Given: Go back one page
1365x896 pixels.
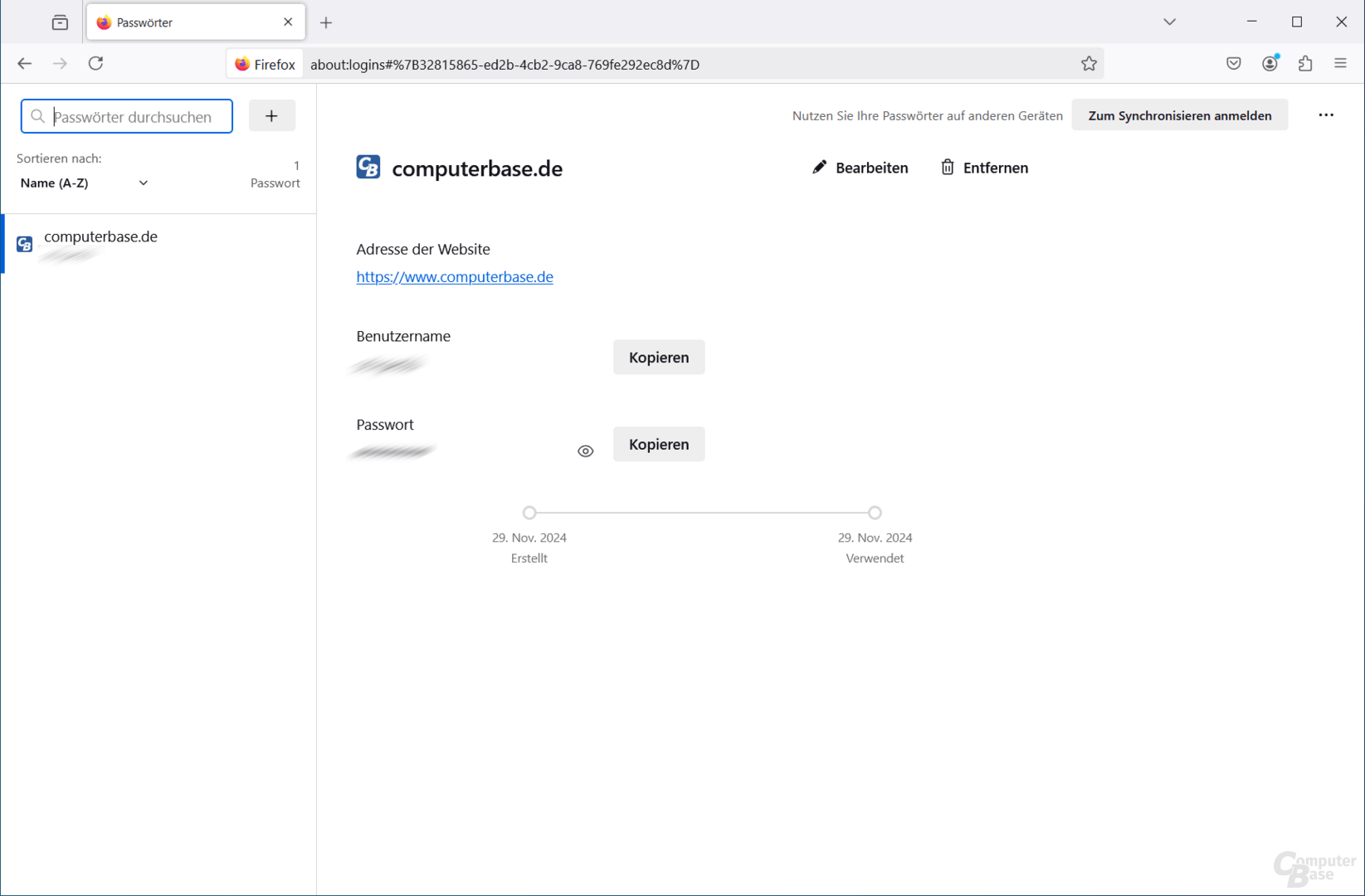Looking at the screenshot, I should pyautogui.click(x=24, y=64).
